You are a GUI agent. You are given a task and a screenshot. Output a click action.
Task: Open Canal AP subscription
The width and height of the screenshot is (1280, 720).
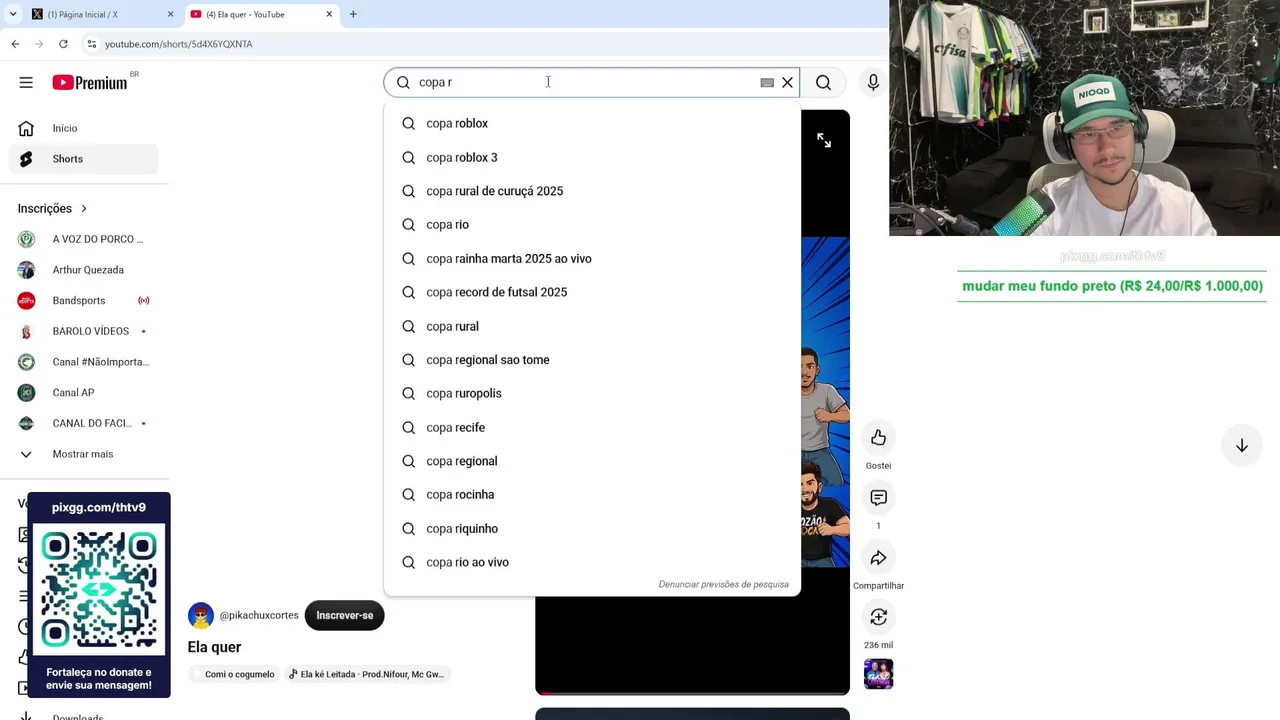84,393
